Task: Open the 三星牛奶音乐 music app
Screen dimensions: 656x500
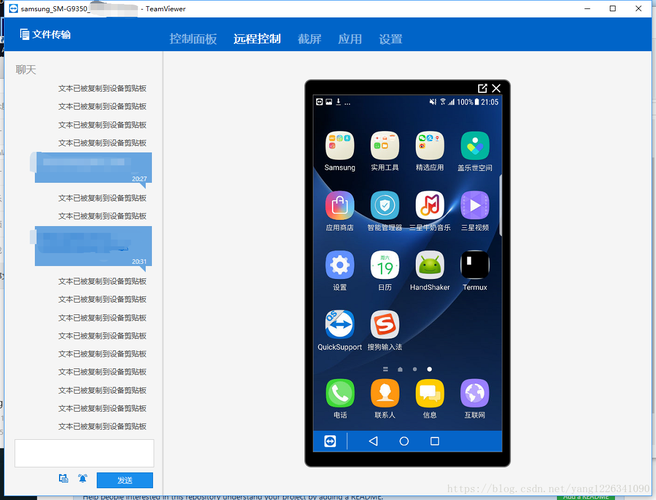Action: pos(430,205)
